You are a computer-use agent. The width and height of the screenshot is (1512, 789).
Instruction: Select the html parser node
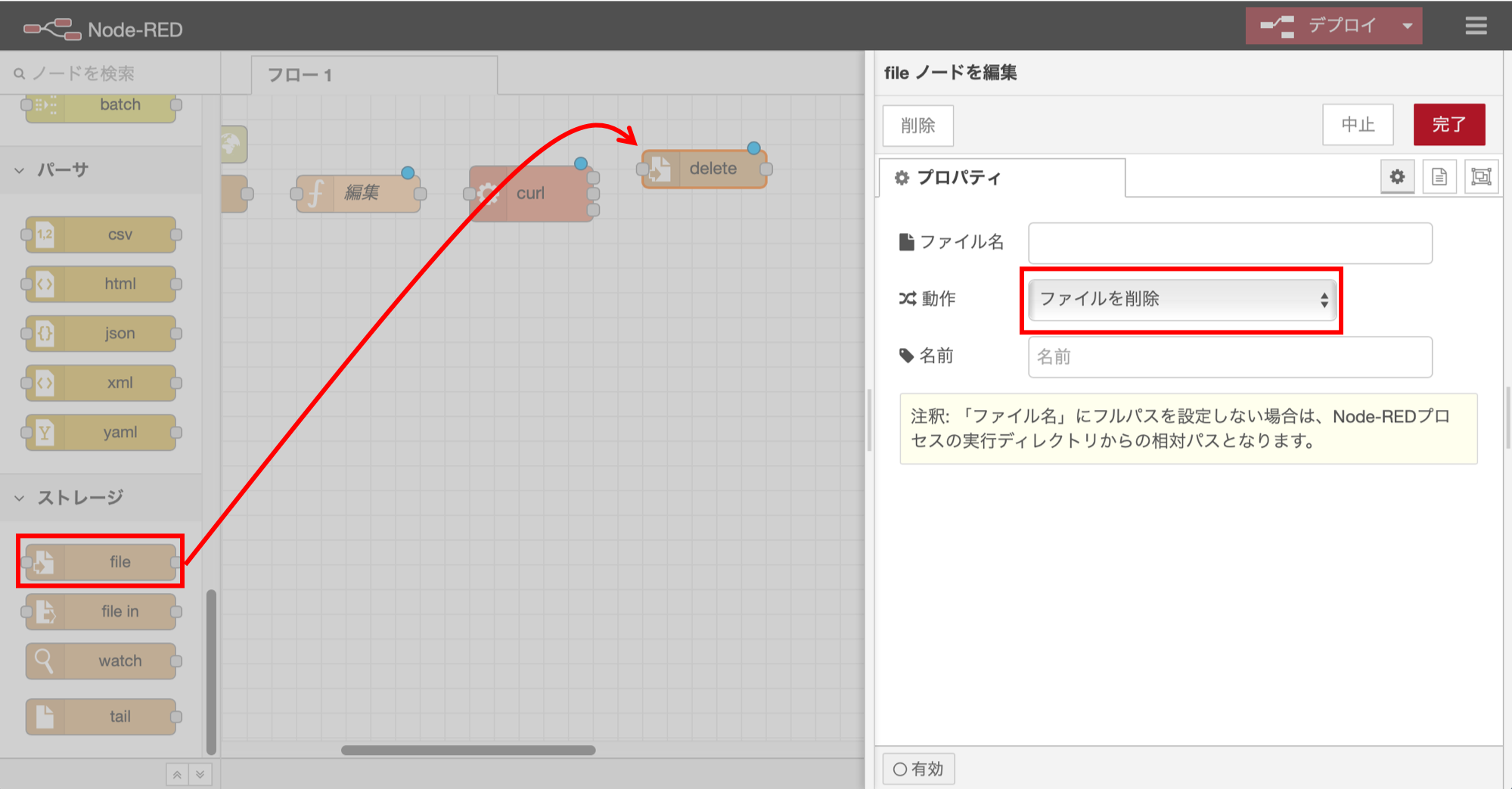coord(101,283)
